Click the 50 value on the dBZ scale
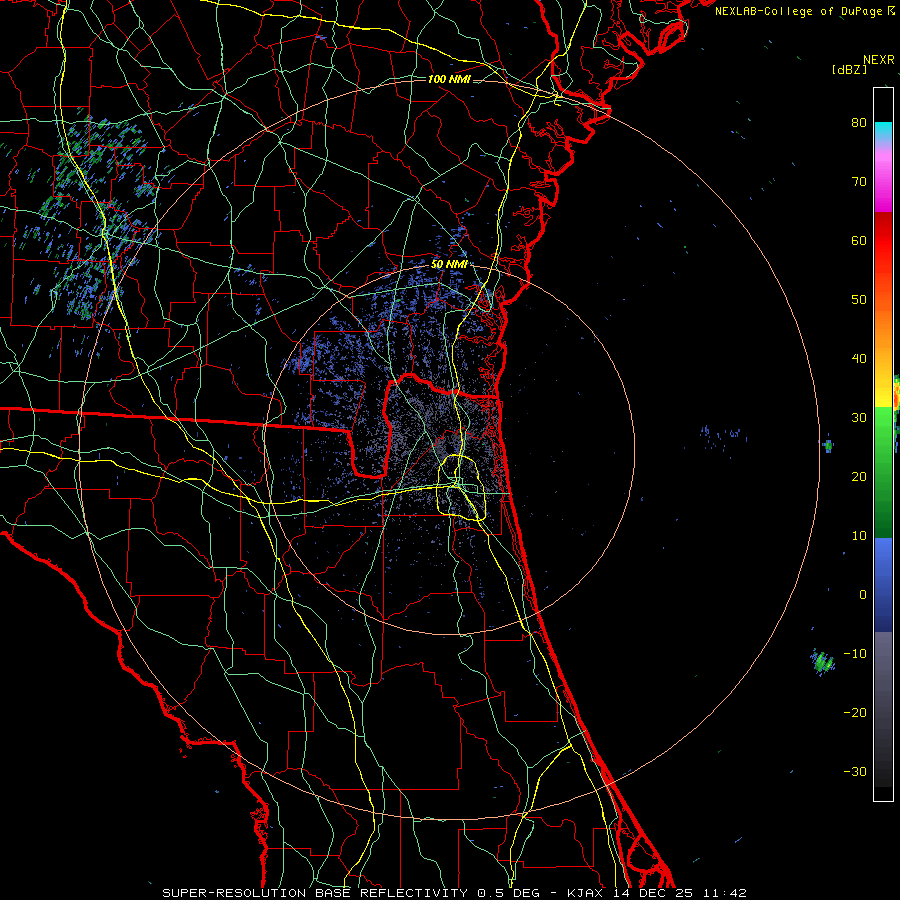The width and height of the screenshot is (900, 900). click(859, 300)
